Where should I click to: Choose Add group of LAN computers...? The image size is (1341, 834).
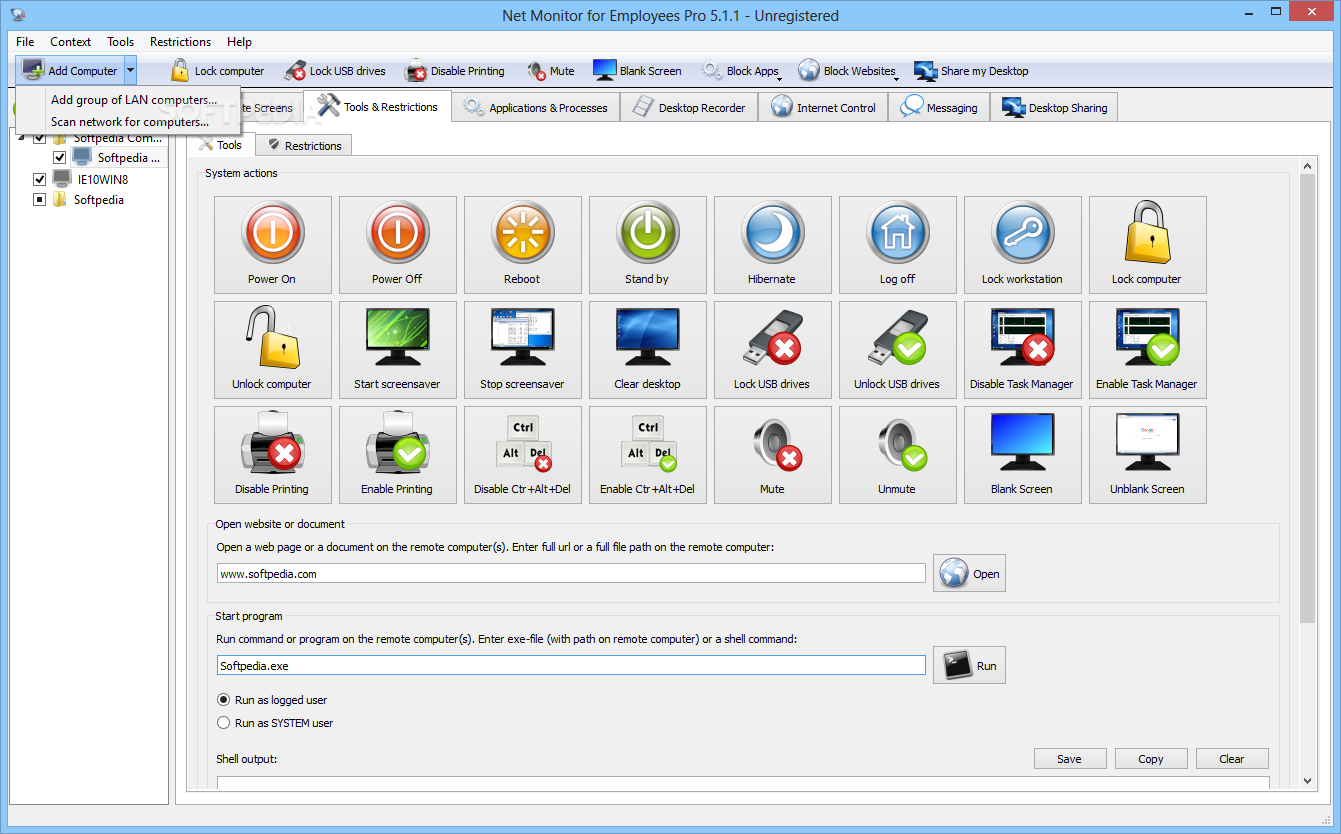click(x=134, y=100)
